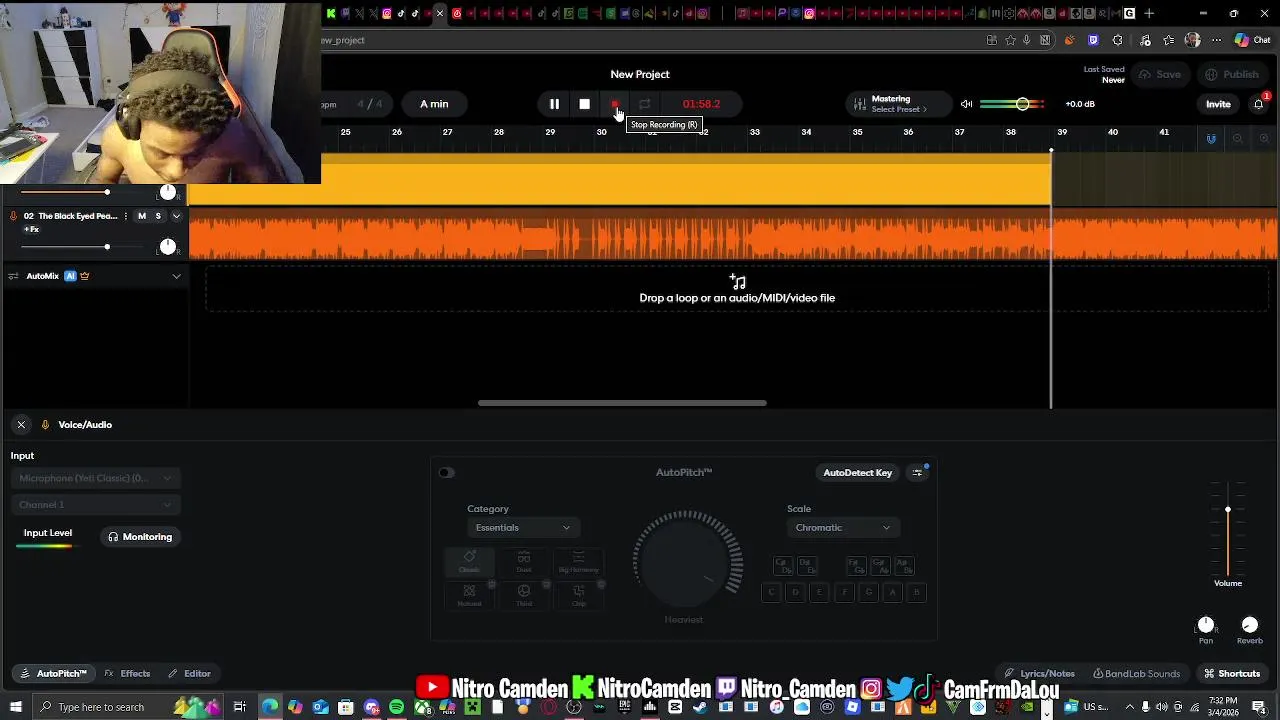Click the AutoMix AI badge

click(70, 276)
